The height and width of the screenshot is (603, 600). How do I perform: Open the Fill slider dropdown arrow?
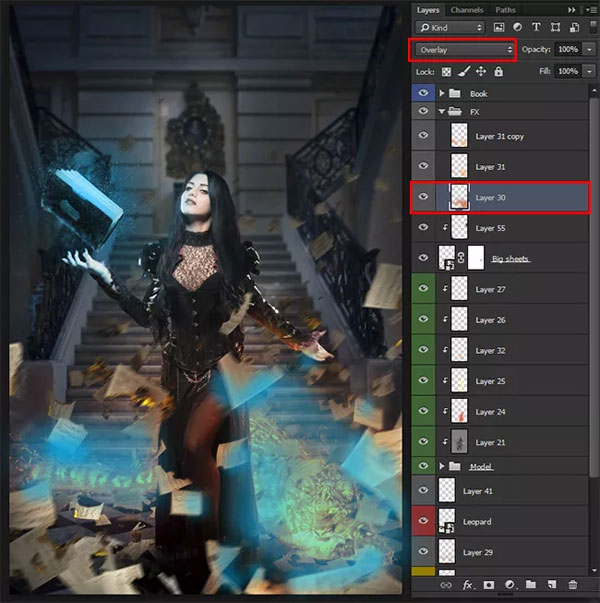coord(589,71)
